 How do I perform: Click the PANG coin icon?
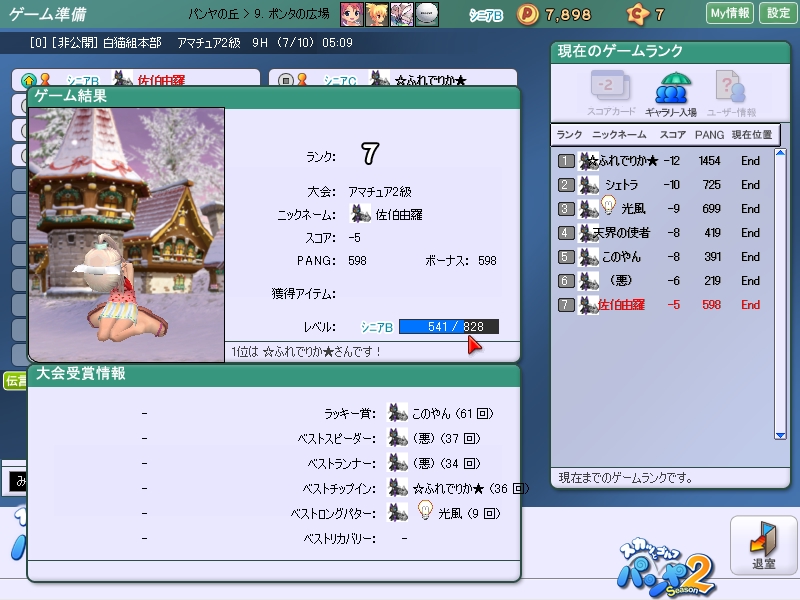[x=528, y=14]
